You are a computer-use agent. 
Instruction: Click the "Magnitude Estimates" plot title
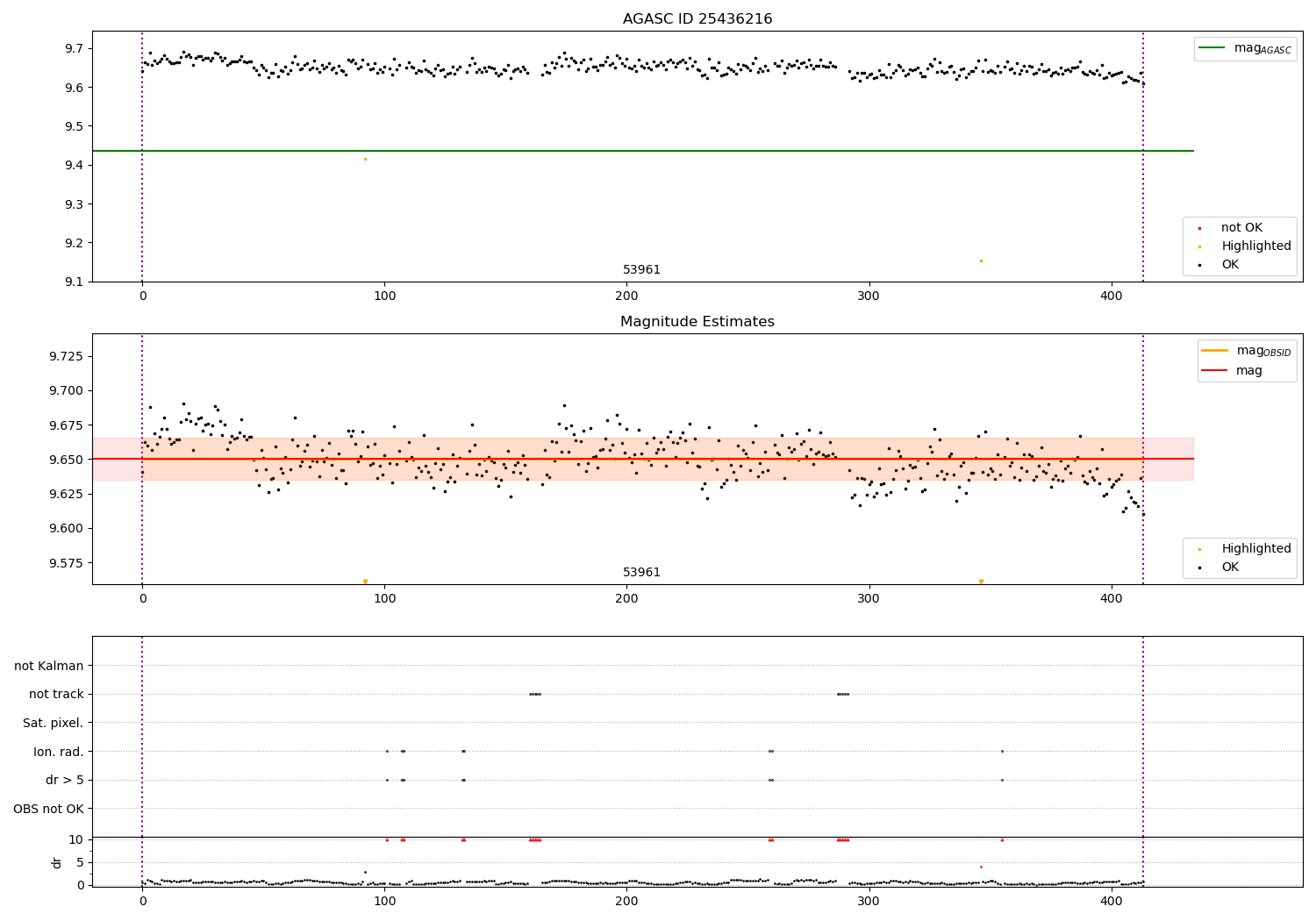(x=697, y=322)
